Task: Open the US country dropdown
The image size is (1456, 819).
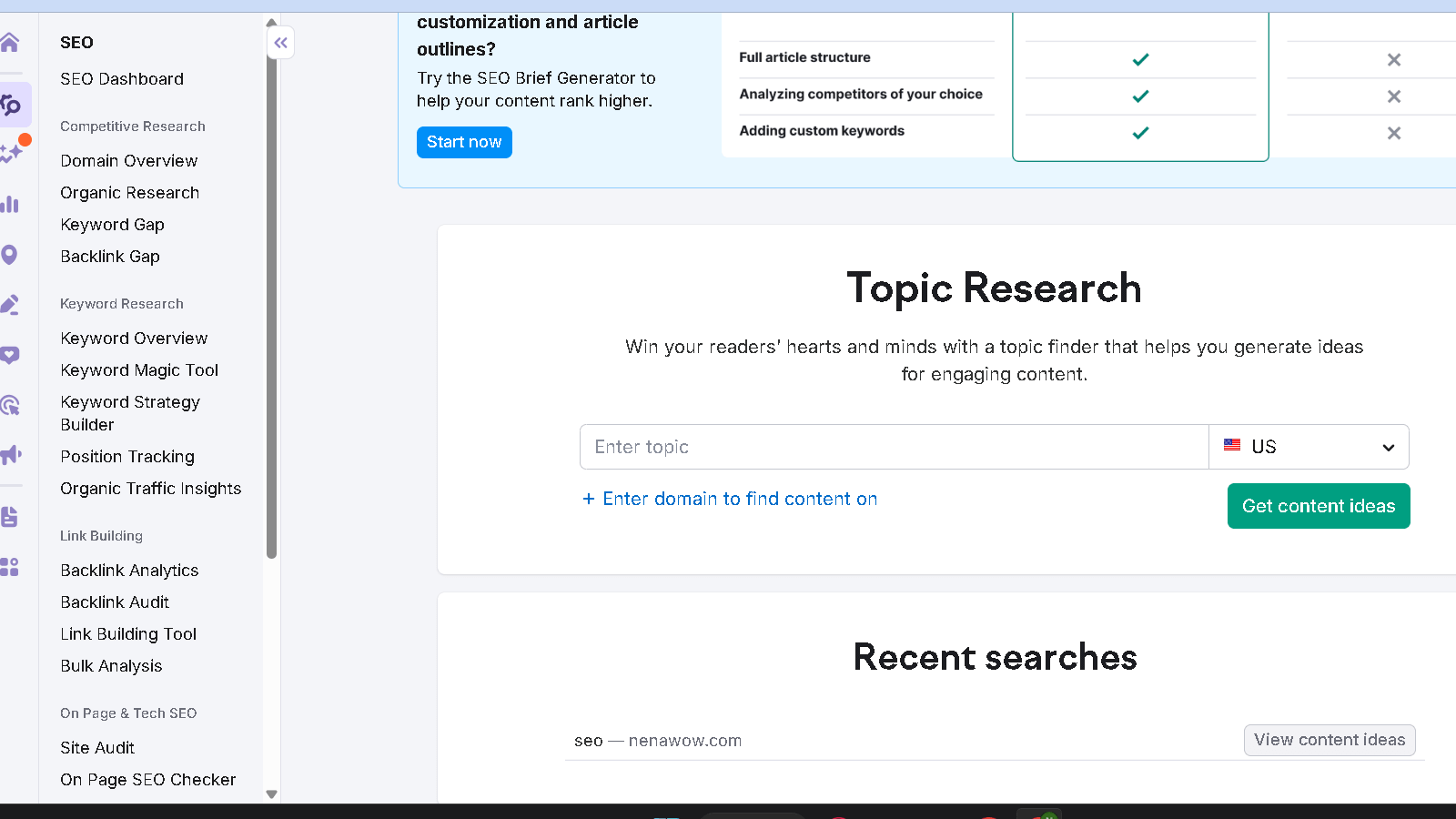Action: click(x=1309, y=447)
